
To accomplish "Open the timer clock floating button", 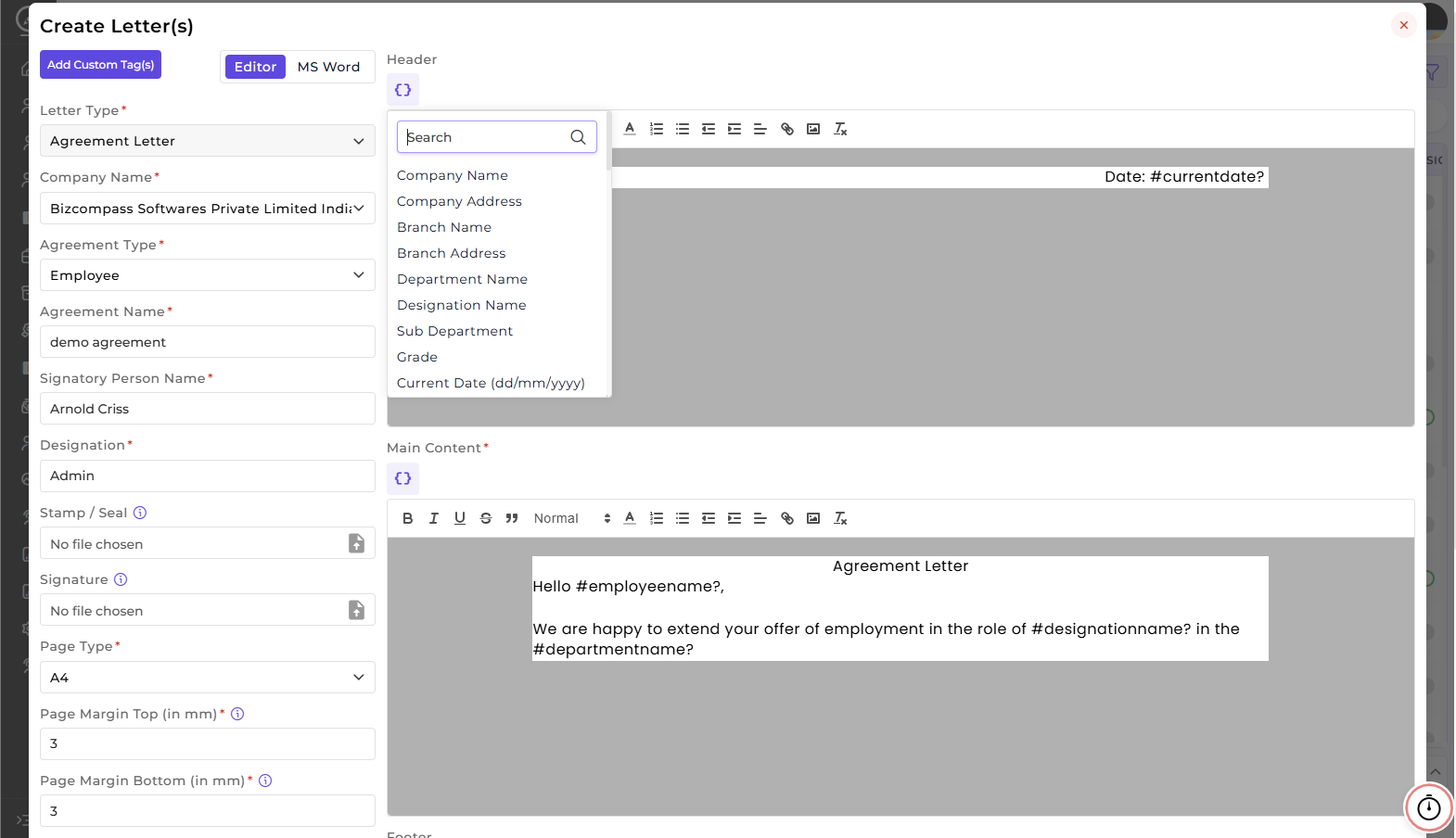I will point(1429,807).
